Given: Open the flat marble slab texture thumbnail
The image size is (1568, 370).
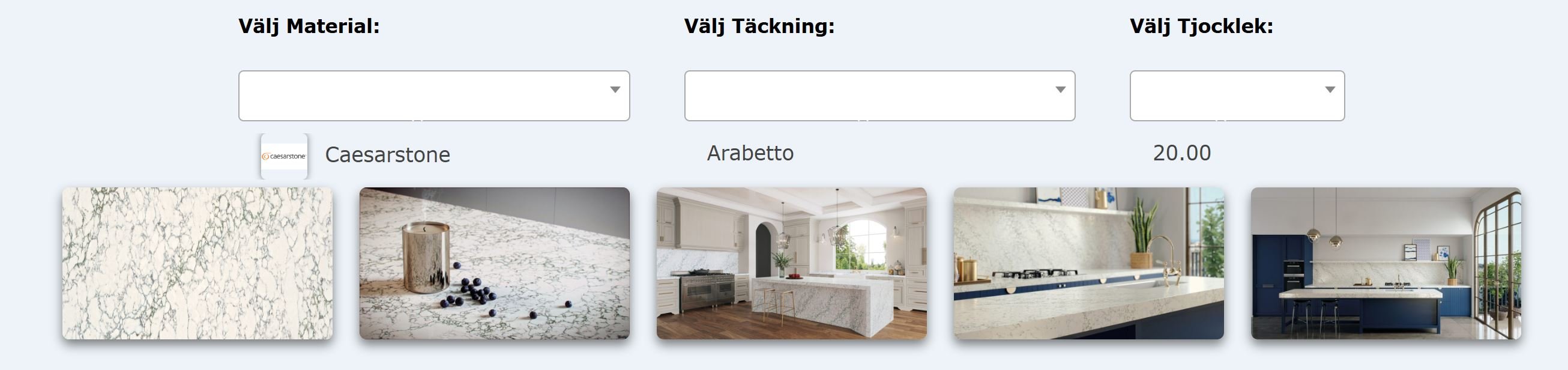Looking at the screenshot, I should [x=198, y=263].
